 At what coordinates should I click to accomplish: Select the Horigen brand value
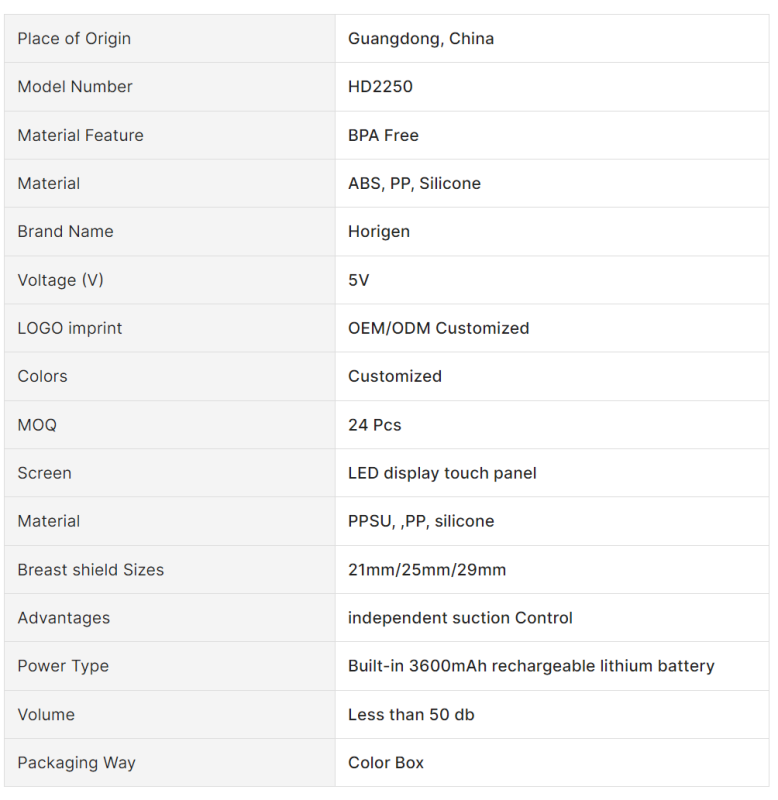379,231
